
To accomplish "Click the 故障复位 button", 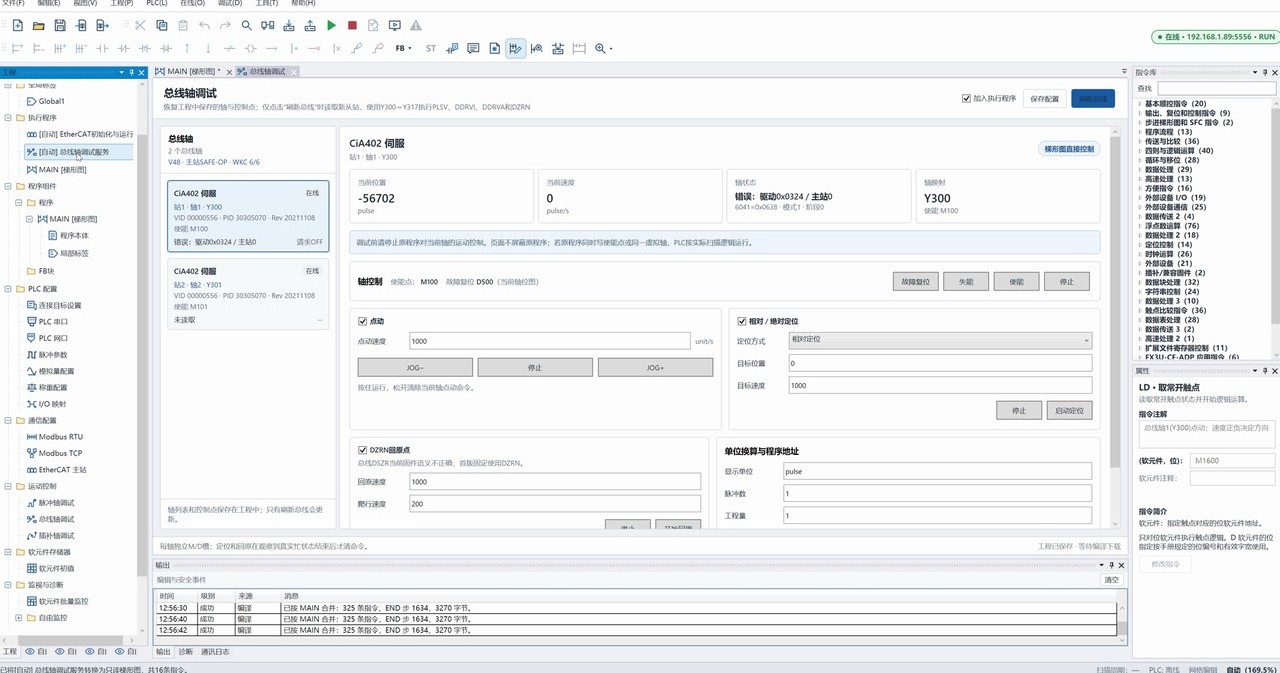I will (915, 282).
